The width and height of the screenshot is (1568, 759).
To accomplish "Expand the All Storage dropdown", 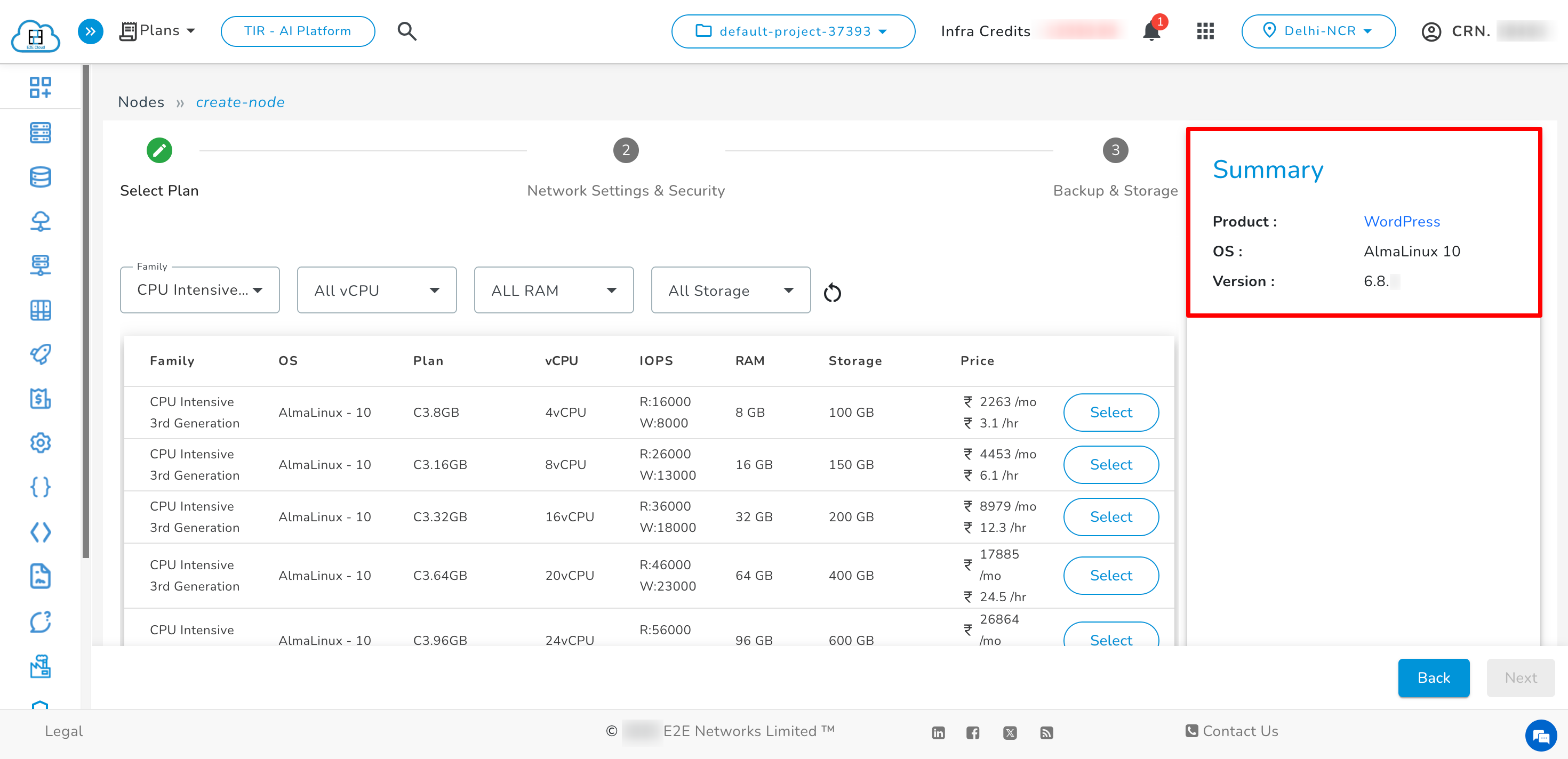I will 731,290.
